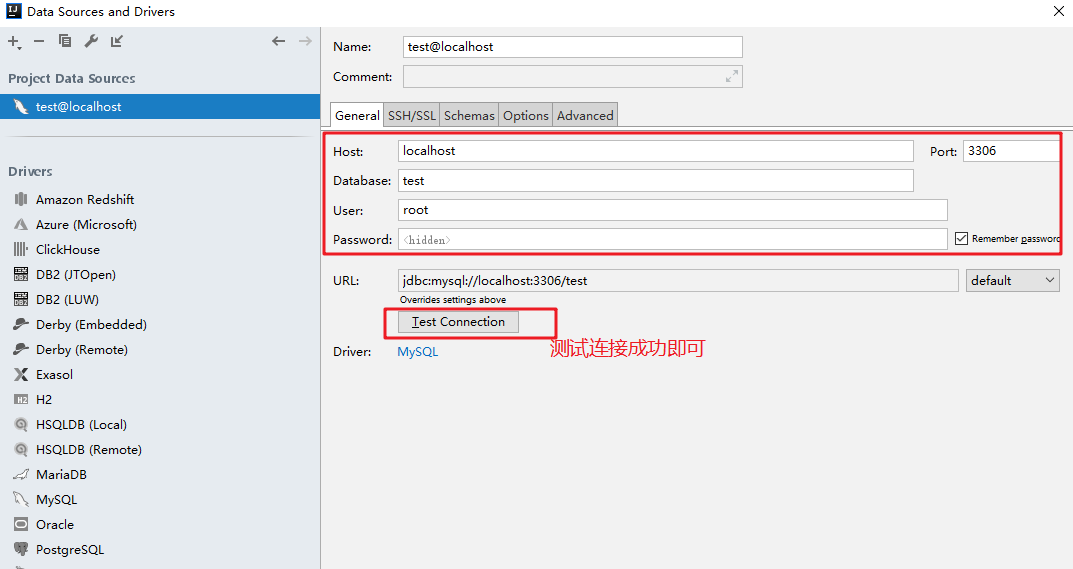
Task: Open the URL type default dropdown
Action: pyautogui.click(x=1013, y=281)
